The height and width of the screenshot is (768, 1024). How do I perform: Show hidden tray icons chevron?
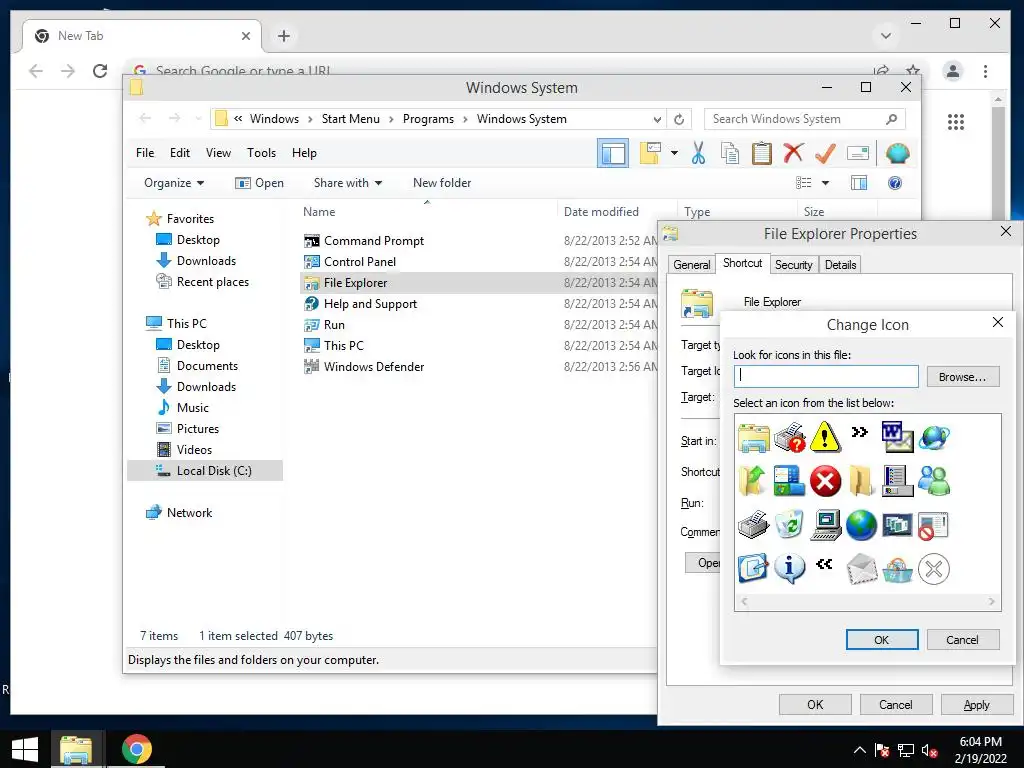(x=859, y=750)
